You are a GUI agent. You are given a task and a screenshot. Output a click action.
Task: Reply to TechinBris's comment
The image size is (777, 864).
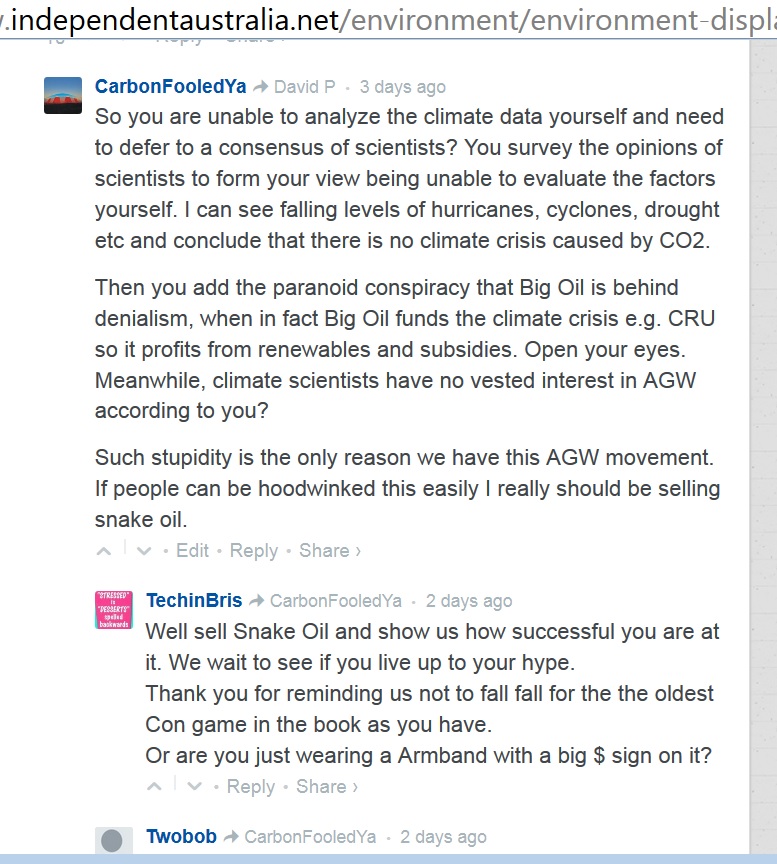pyautogui.click(x=251, y=786)
